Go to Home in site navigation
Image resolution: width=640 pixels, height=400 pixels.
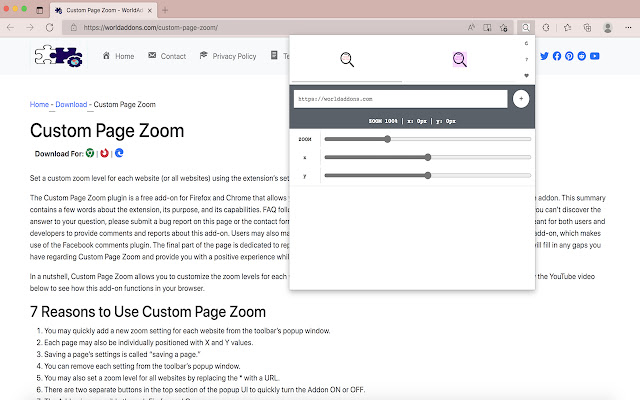[118, 56]
